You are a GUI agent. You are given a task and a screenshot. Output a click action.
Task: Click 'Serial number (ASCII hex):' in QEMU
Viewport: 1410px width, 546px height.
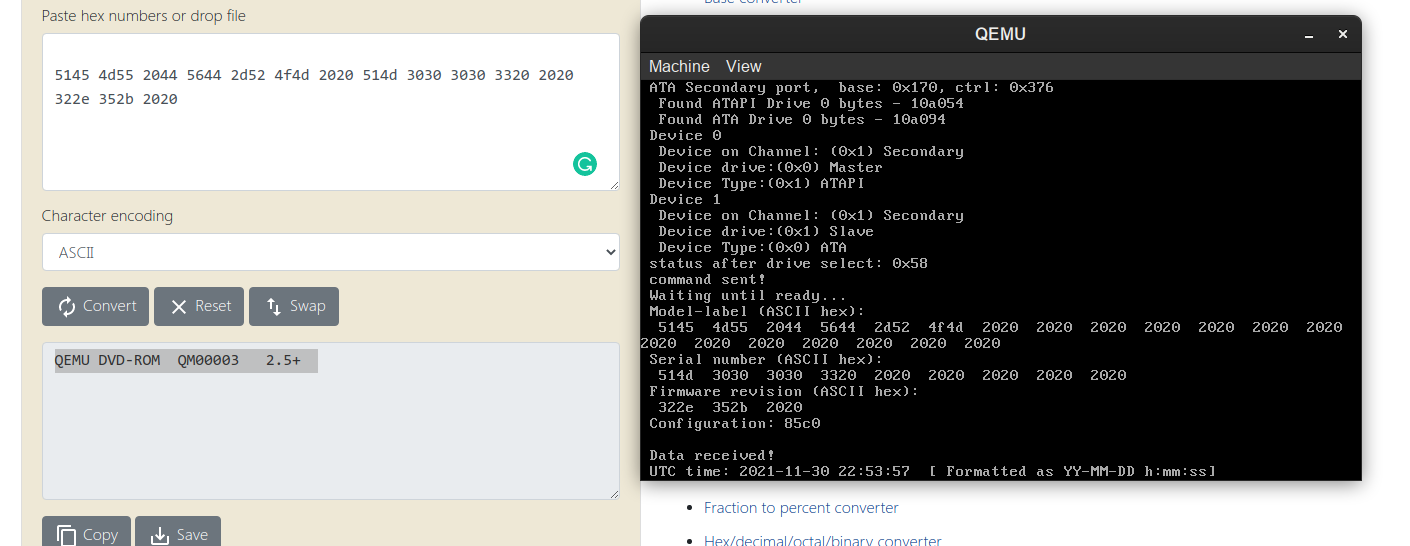(x=766, y=359)
